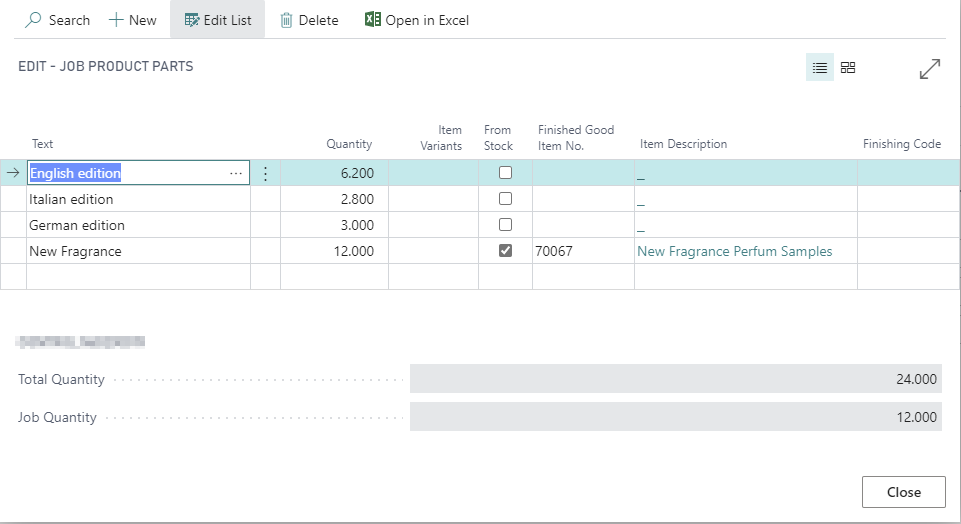The image size is (961, 524).
Task: Click the Total Quantity value 24.000
Action: pyautogui.click(x=675, y=379)
